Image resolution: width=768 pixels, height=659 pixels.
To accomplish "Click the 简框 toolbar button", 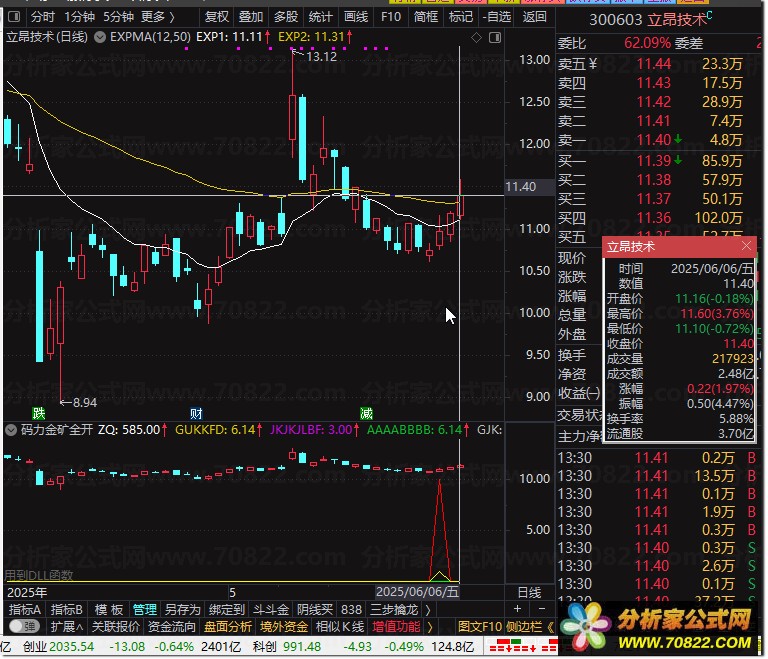I will point(425,17).
